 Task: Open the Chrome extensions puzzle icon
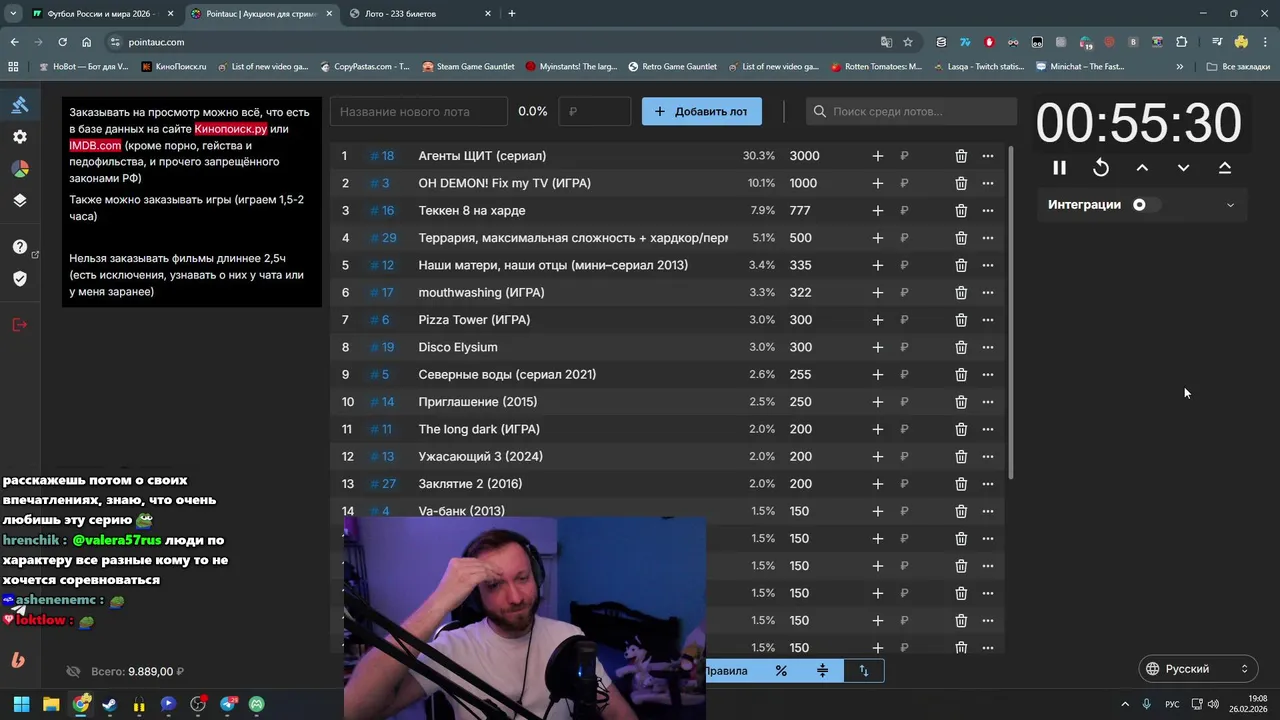(1181, 42)
